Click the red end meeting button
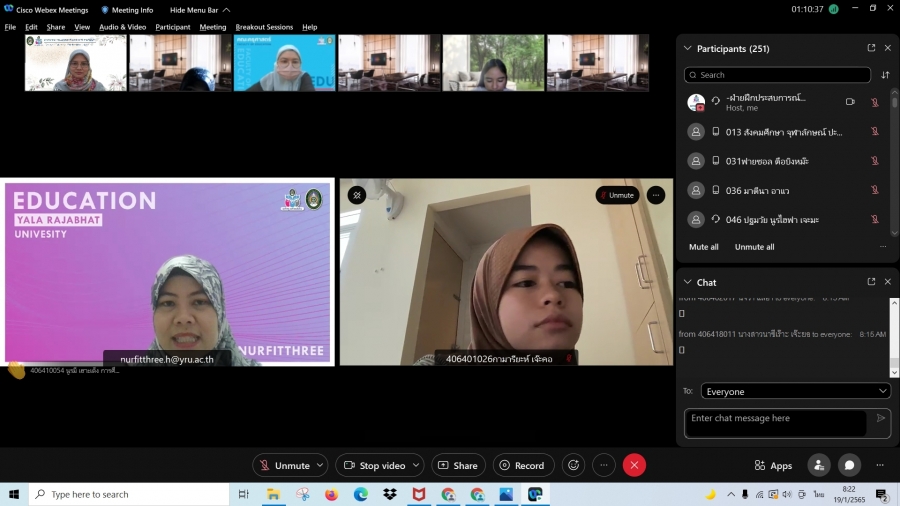Viewport: 900px width, 506px height. pos(634,465)
